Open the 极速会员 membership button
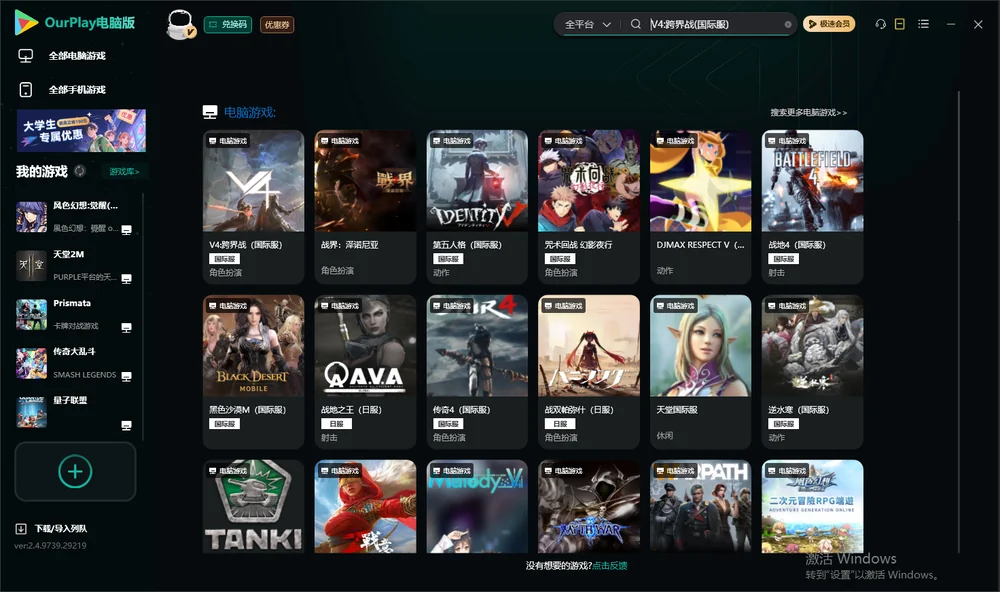1000x592 pixels. point(829,24)
